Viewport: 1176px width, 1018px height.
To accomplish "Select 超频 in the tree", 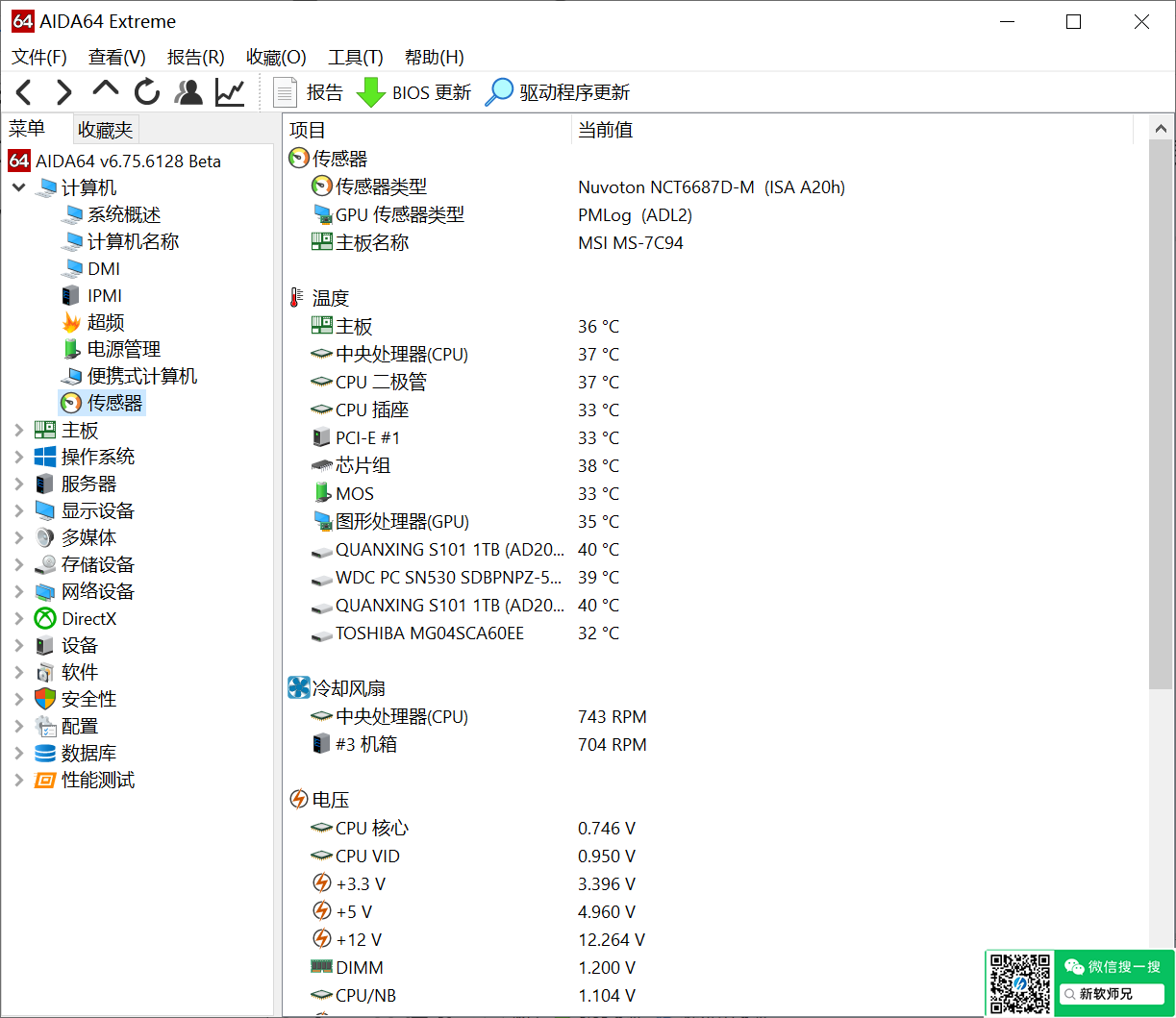I will [106, 323].
